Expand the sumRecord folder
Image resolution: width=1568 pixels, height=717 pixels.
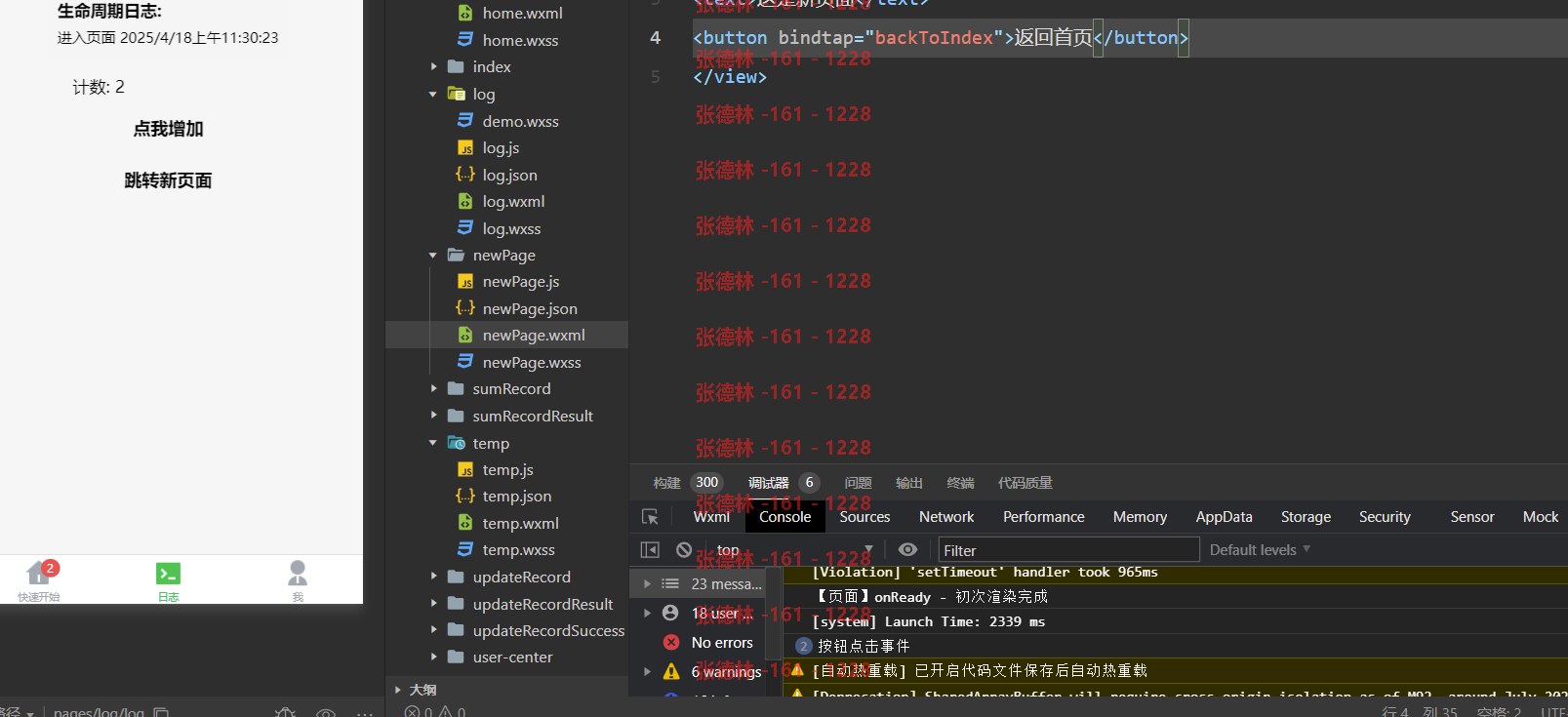tap(433, 388)
